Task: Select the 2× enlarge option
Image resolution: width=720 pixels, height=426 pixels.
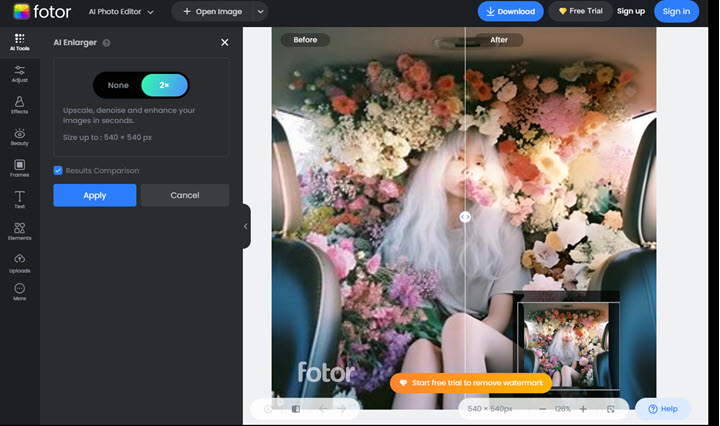Action: pos(164,85)
